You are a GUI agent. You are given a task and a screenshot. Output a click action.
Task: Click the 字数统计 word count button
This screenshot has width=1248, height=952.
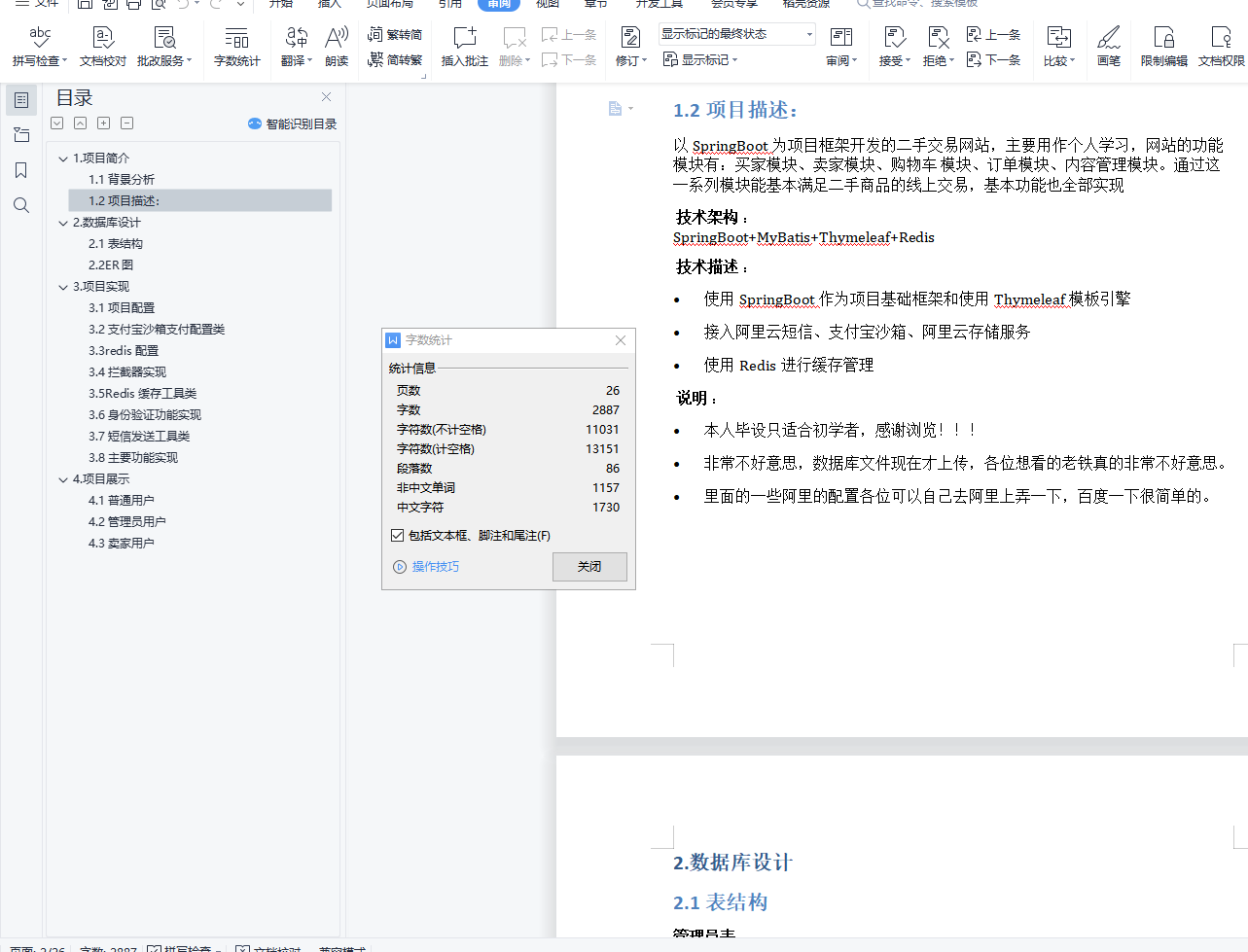point(236,46)
